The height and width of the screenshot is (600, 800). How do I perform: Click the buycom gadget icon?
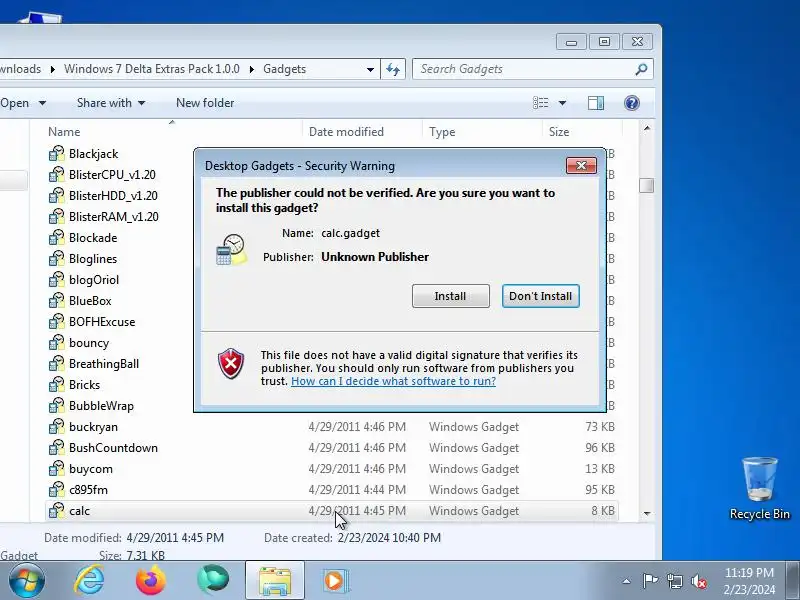click(57, 468)
